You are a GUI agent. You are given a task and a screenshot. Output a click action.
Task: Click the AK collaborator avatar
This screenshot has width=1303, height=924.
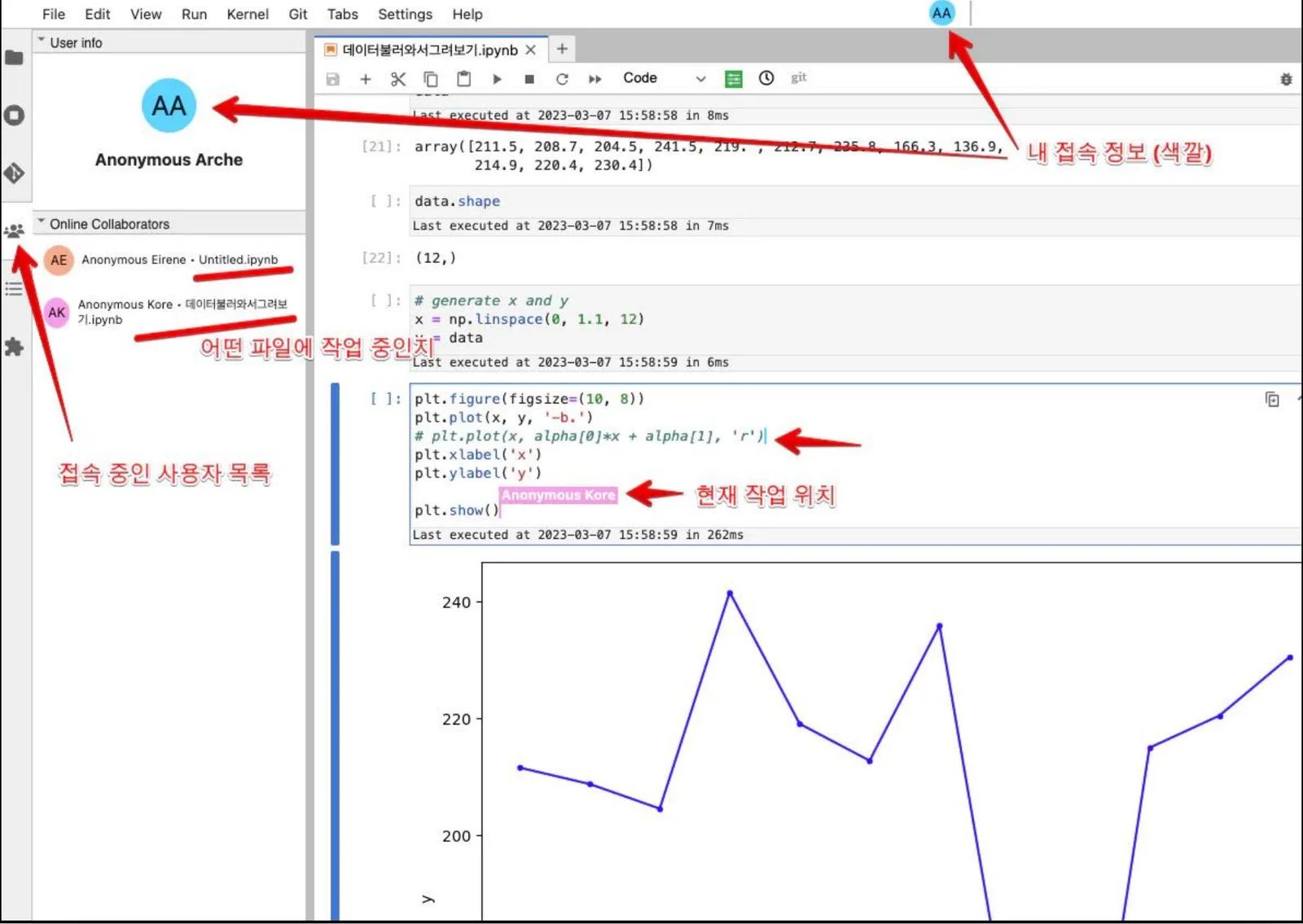tap(57, 312)
